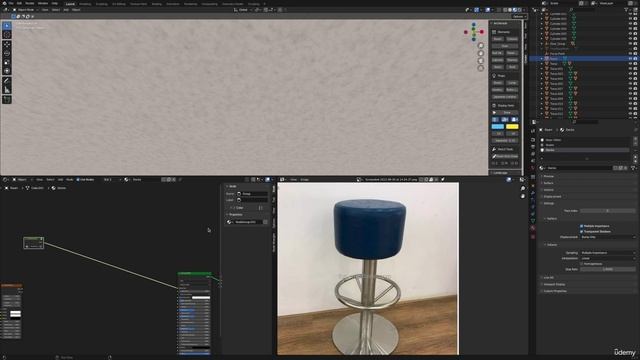Click the Archimesh Door button
640x360 pixels.
pos(505,46)
